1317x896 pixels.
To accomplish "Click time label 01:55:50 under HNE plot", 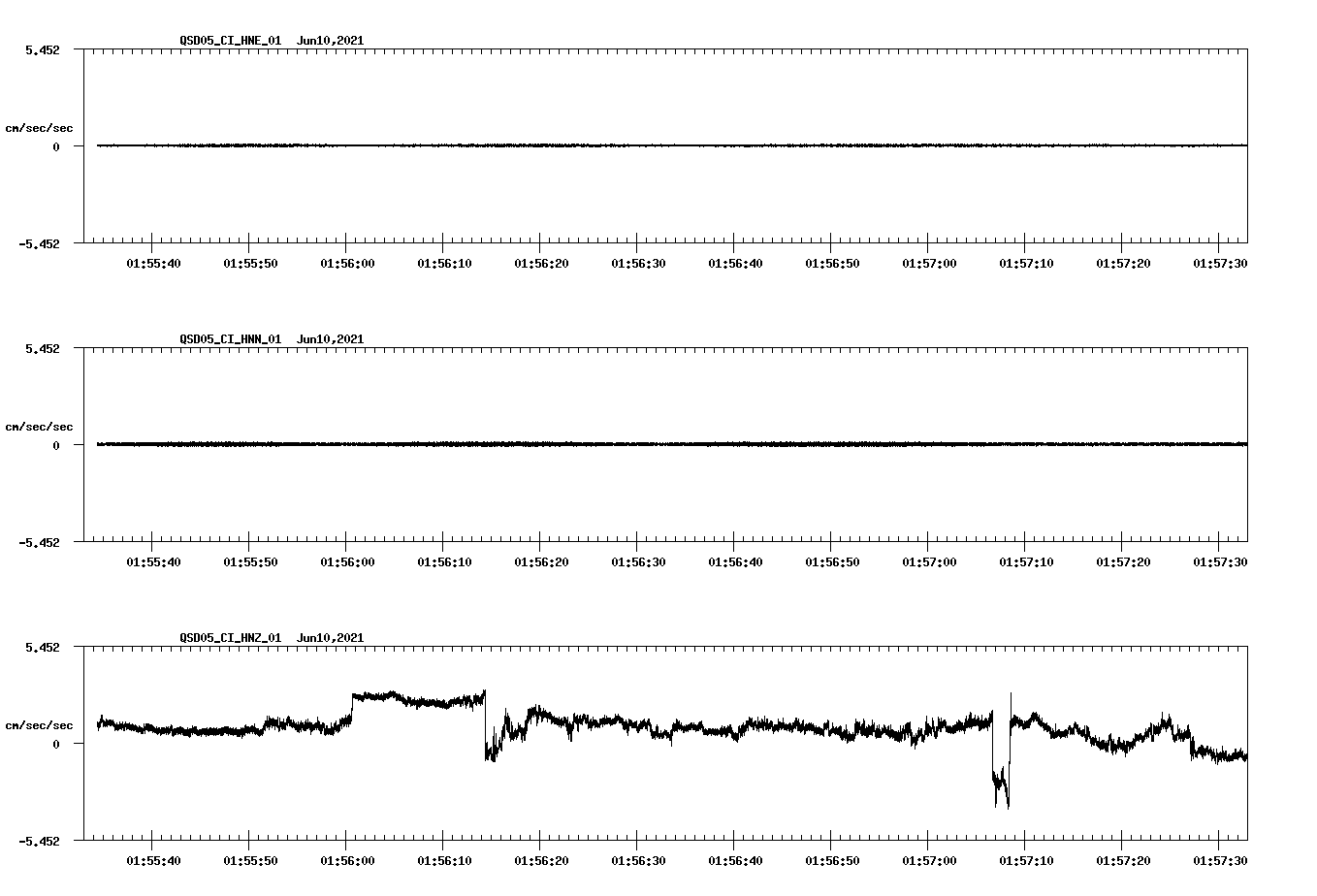I will (x=250, y=264).
